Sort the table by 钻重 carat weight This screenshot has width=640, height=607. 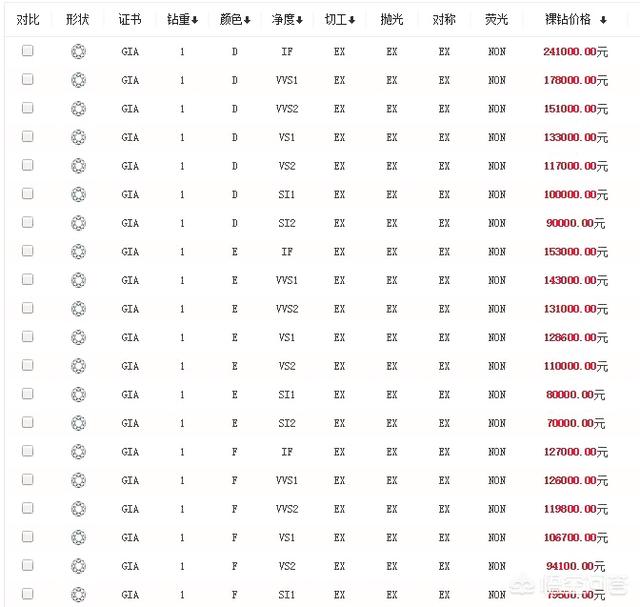[183, 20]
